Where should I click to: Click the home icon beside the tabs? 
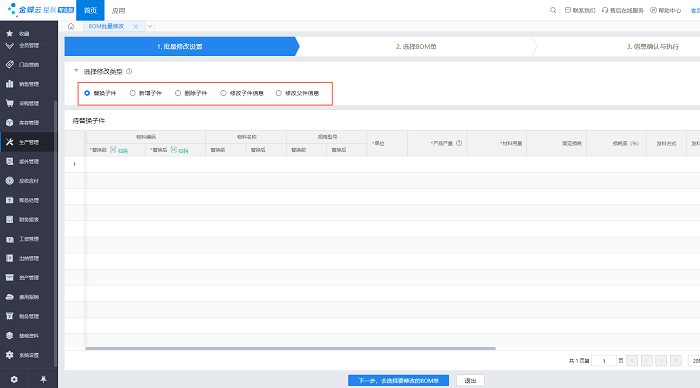click(x=71, y=26)
